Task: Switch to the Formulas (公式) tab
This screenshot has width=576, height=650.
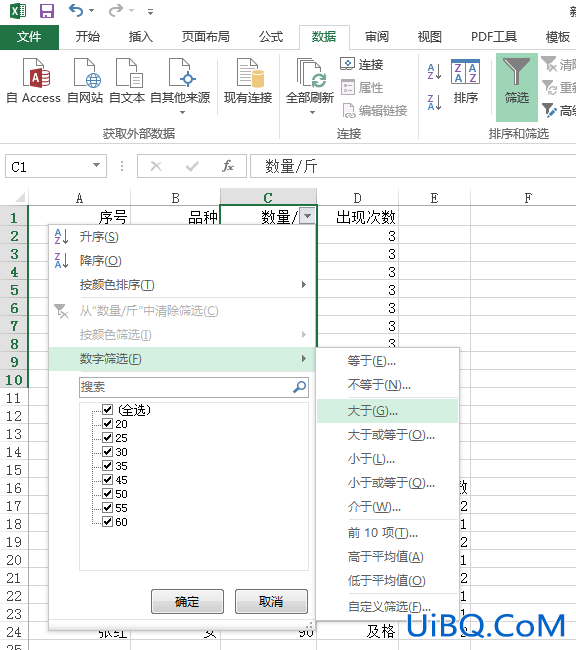Action: [x=271, y=37]
